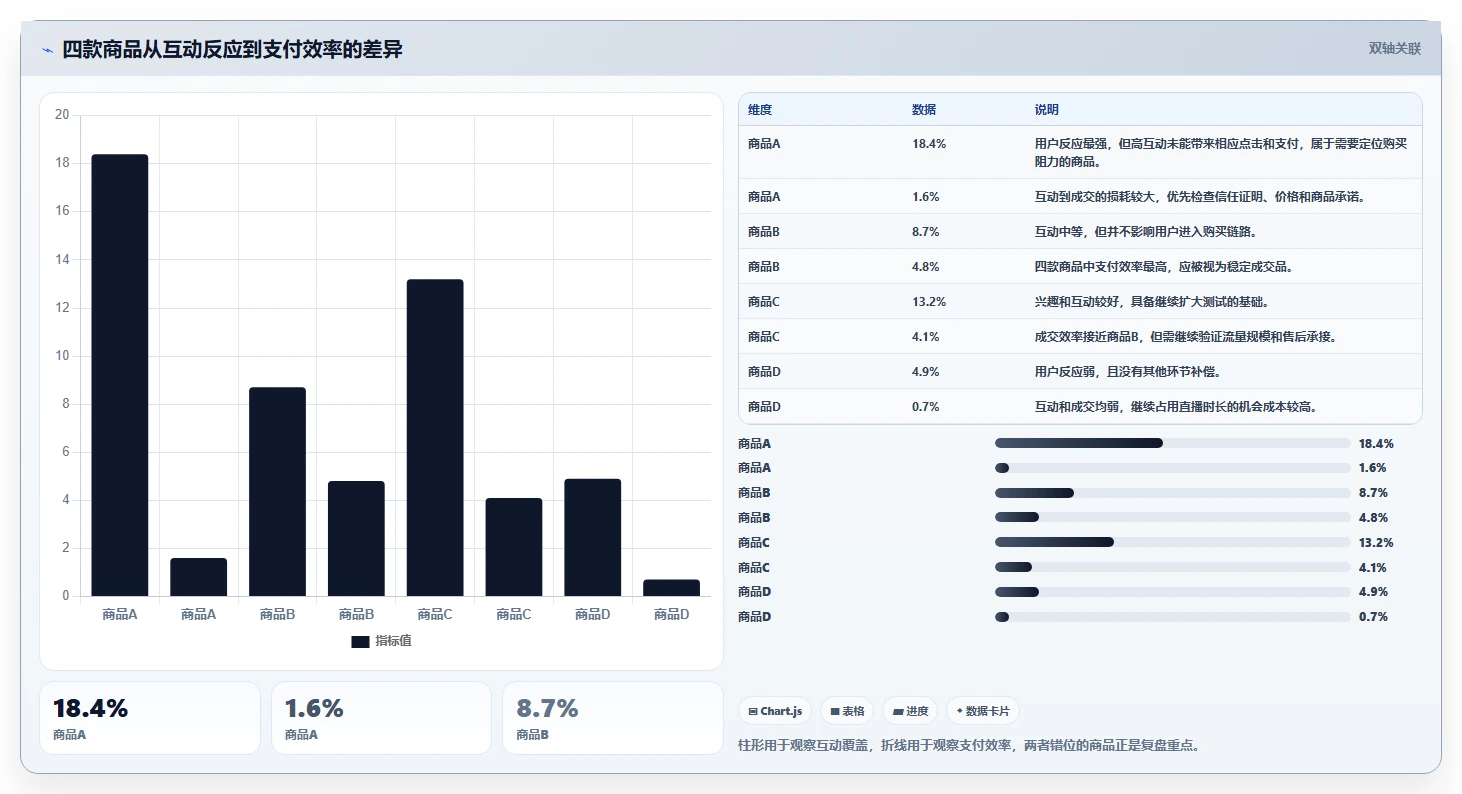Click the 18.4% progress bar for 商品A
This screenshot has width=1462, height=794.
1173,443
